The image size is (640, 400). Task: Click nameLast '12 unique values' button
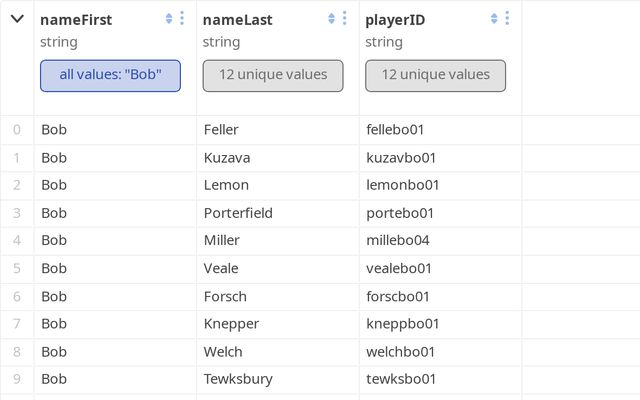tap(273, 75)
